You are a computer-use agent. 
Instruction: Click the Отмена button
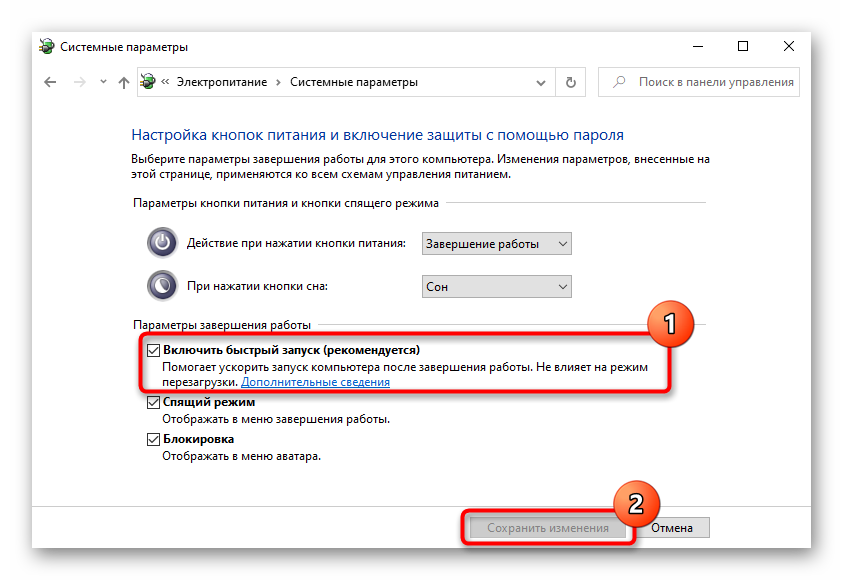671,528
